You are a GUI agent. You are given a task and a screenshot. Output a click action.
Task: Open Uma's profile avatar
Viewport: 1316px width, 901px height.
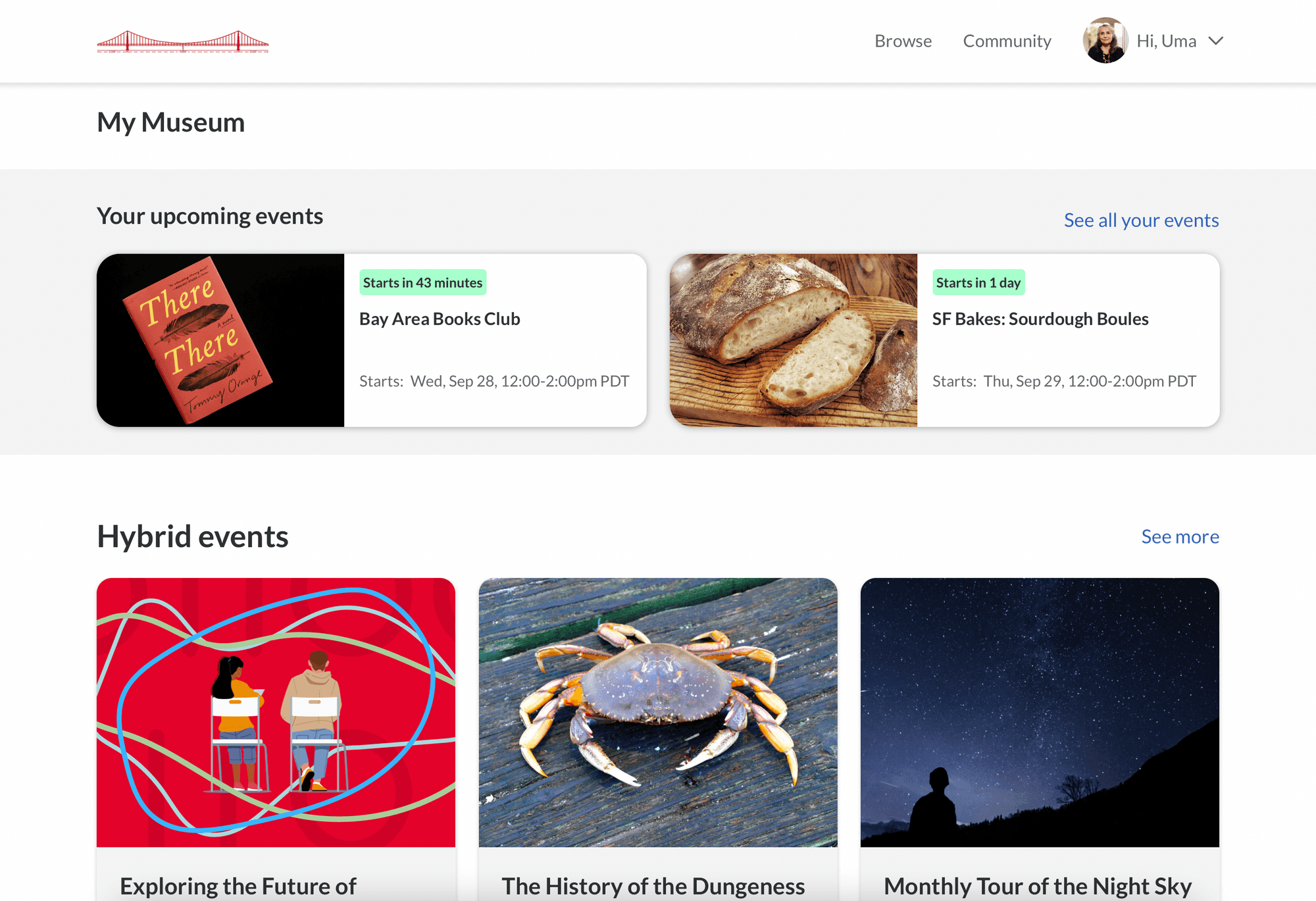click(1105, 41)
